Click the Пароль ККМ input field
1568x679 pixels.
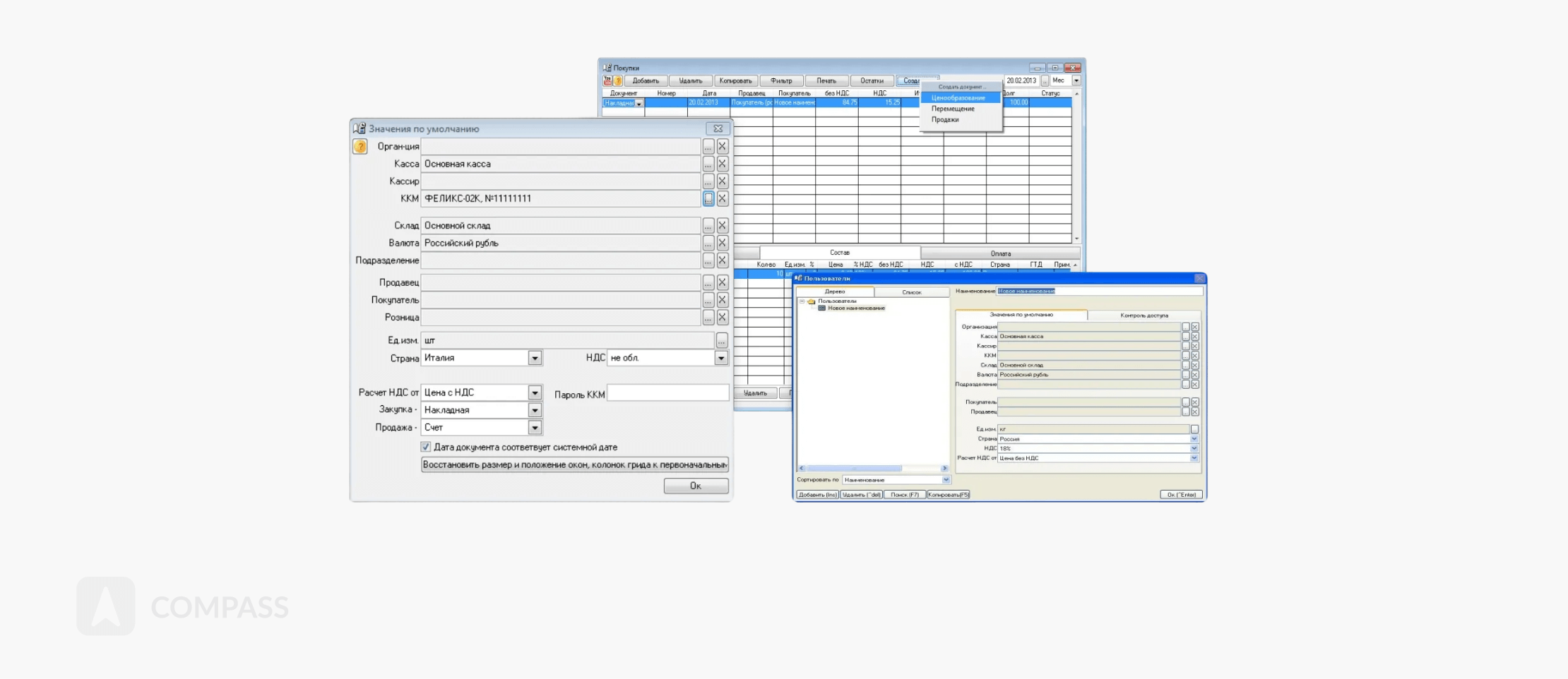pos(667,393)
